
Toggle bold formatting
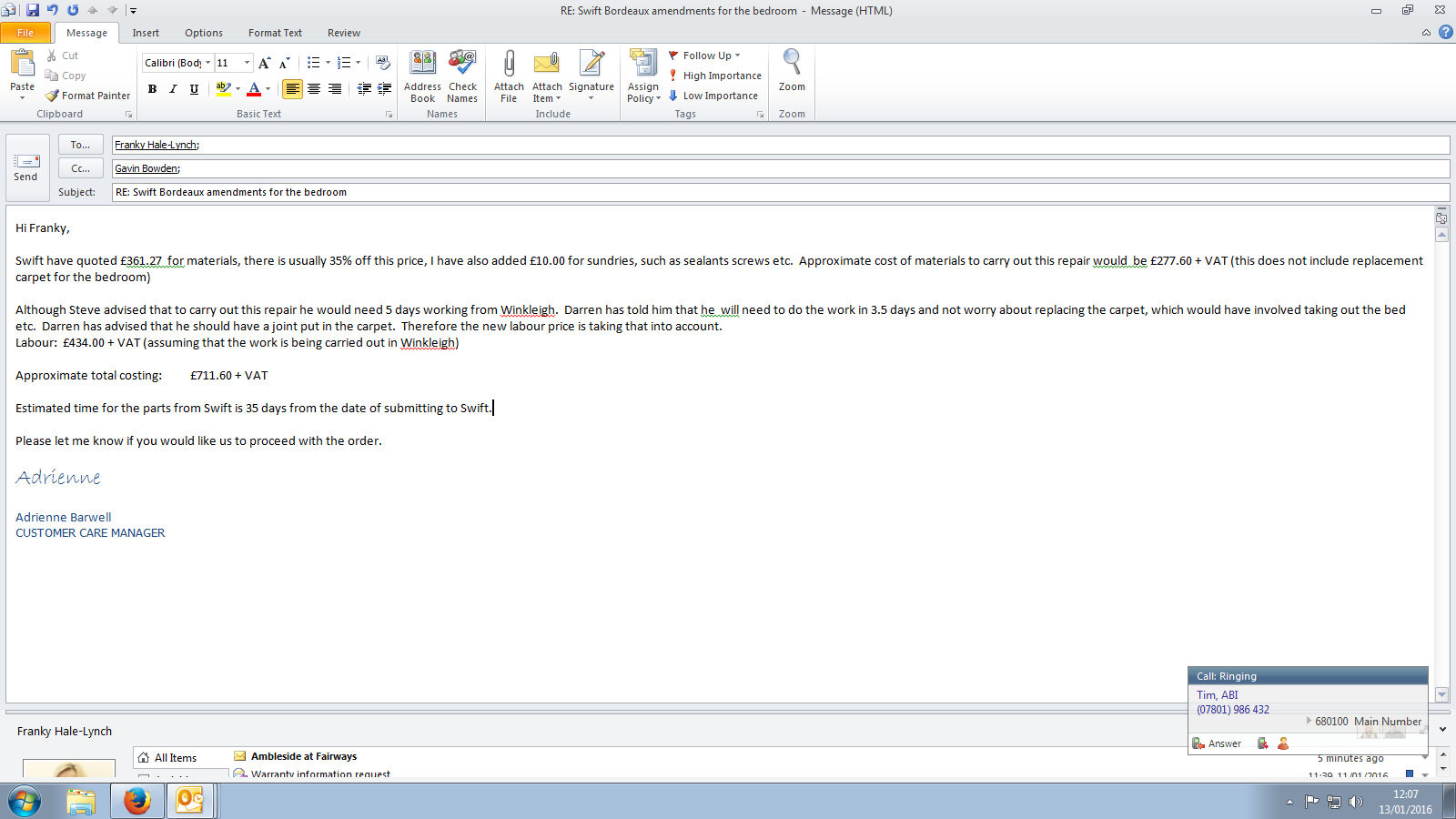152,89
